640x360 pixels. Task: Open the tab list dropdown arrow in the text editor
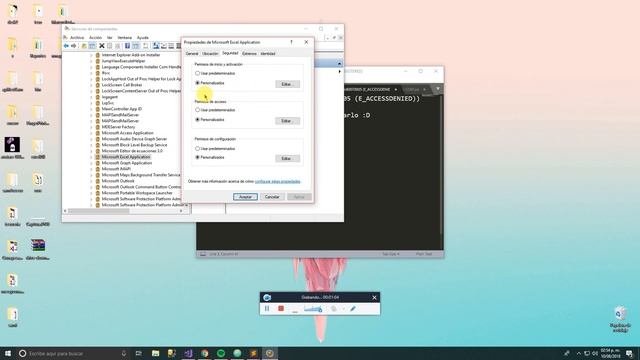point(438,89)
